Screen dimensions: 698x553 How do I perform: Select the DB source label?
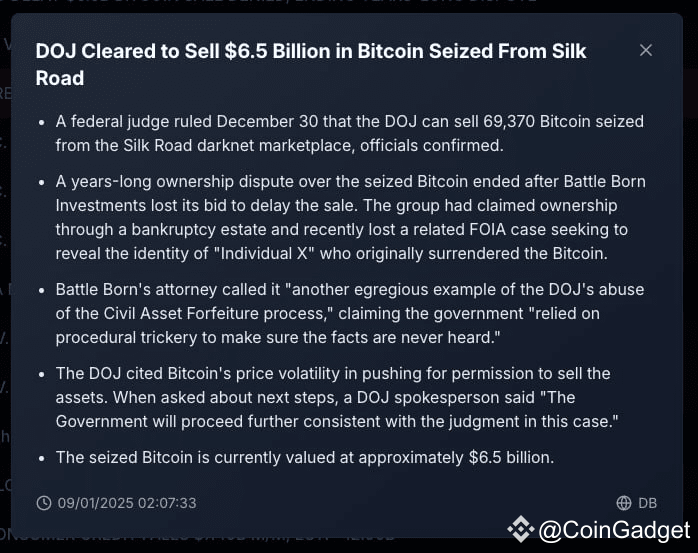coord(647,503)
